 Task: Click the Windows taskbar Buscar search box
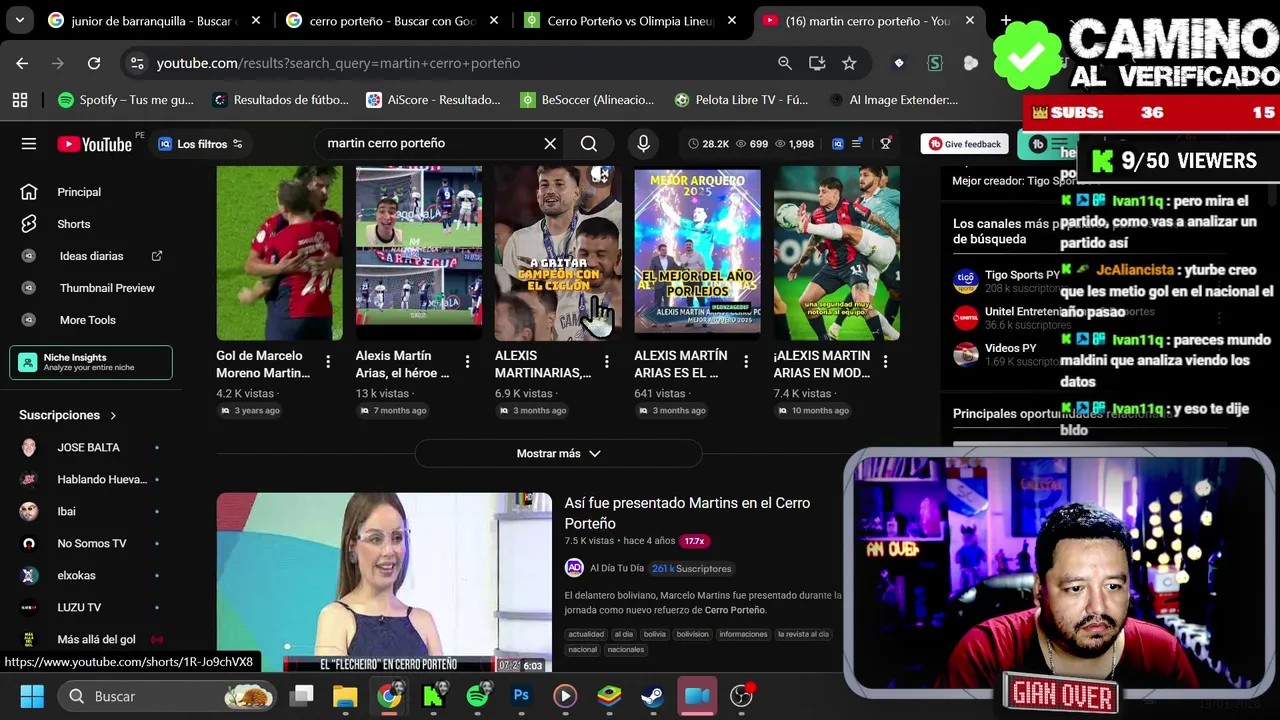click(x=165, y=696)
